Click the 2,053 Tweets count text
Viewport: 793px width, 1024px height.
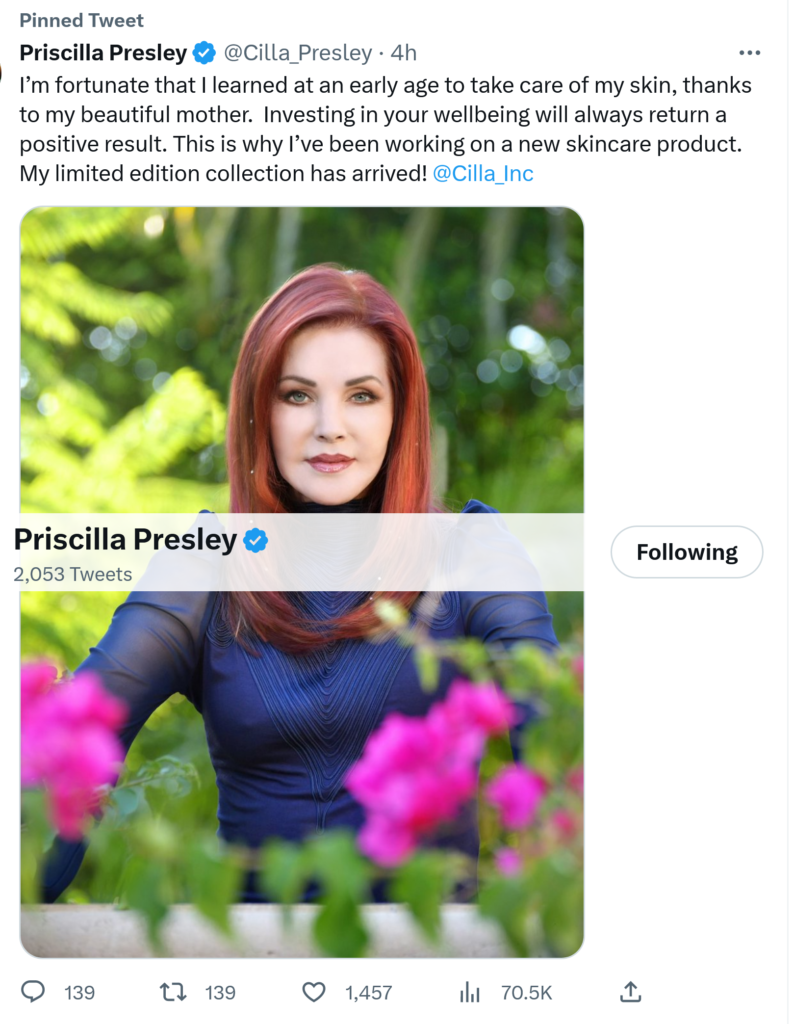(73, 575)
